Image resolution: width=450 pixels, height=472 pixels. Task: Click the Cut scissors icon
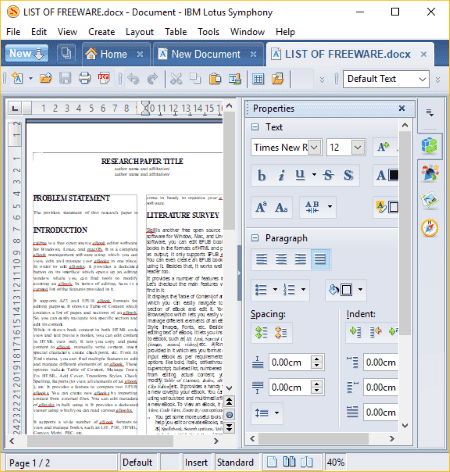pos(176,79)
